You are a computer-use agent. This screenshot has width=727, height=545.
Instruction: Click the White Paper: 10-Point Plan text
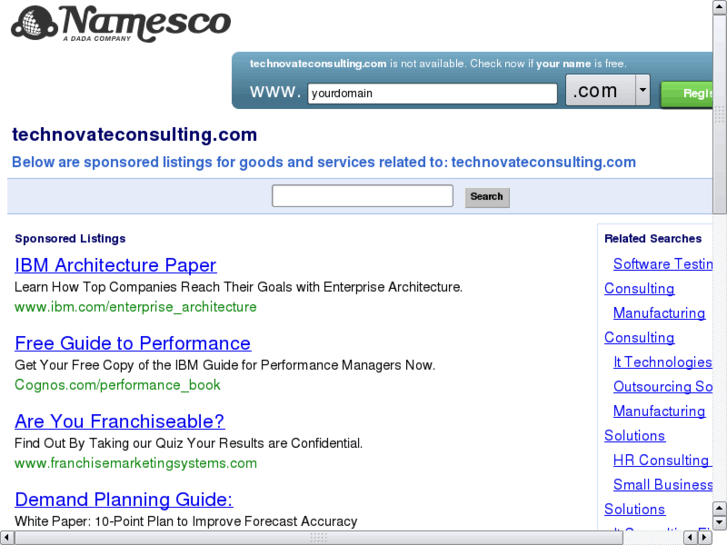(x=186, y=521)
